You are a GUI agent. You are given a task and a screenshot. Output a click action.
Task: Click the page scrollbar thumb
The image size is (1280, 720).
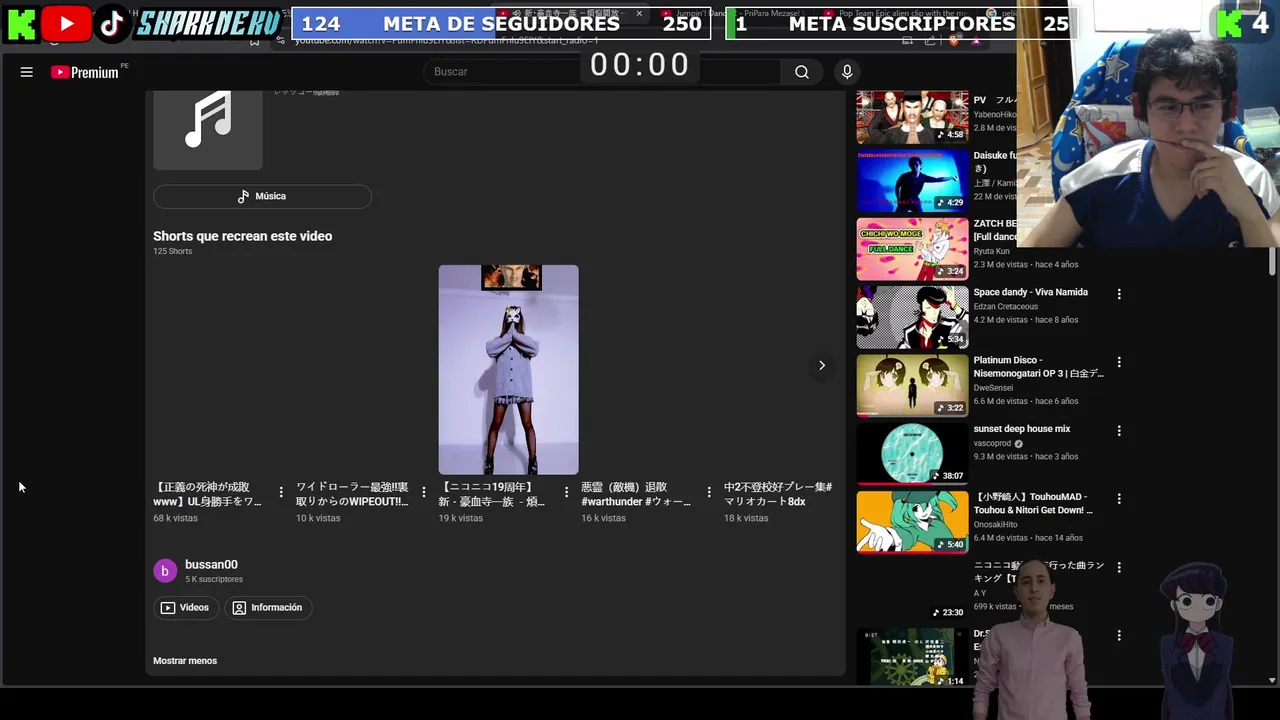point(1272,260)
